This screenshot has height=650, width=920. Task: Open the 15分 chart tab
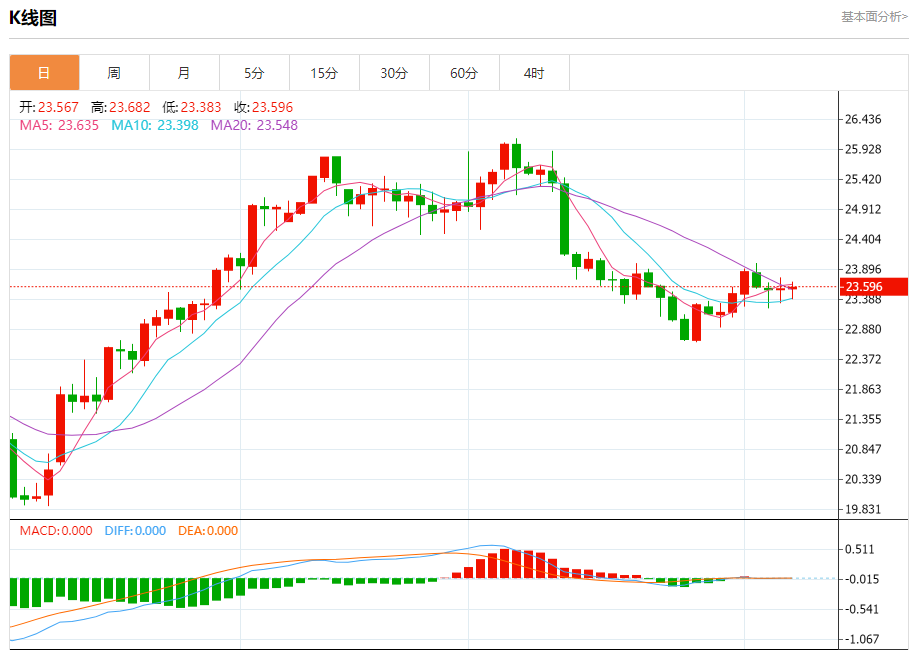pyautogui.click(x=324, y=73)
